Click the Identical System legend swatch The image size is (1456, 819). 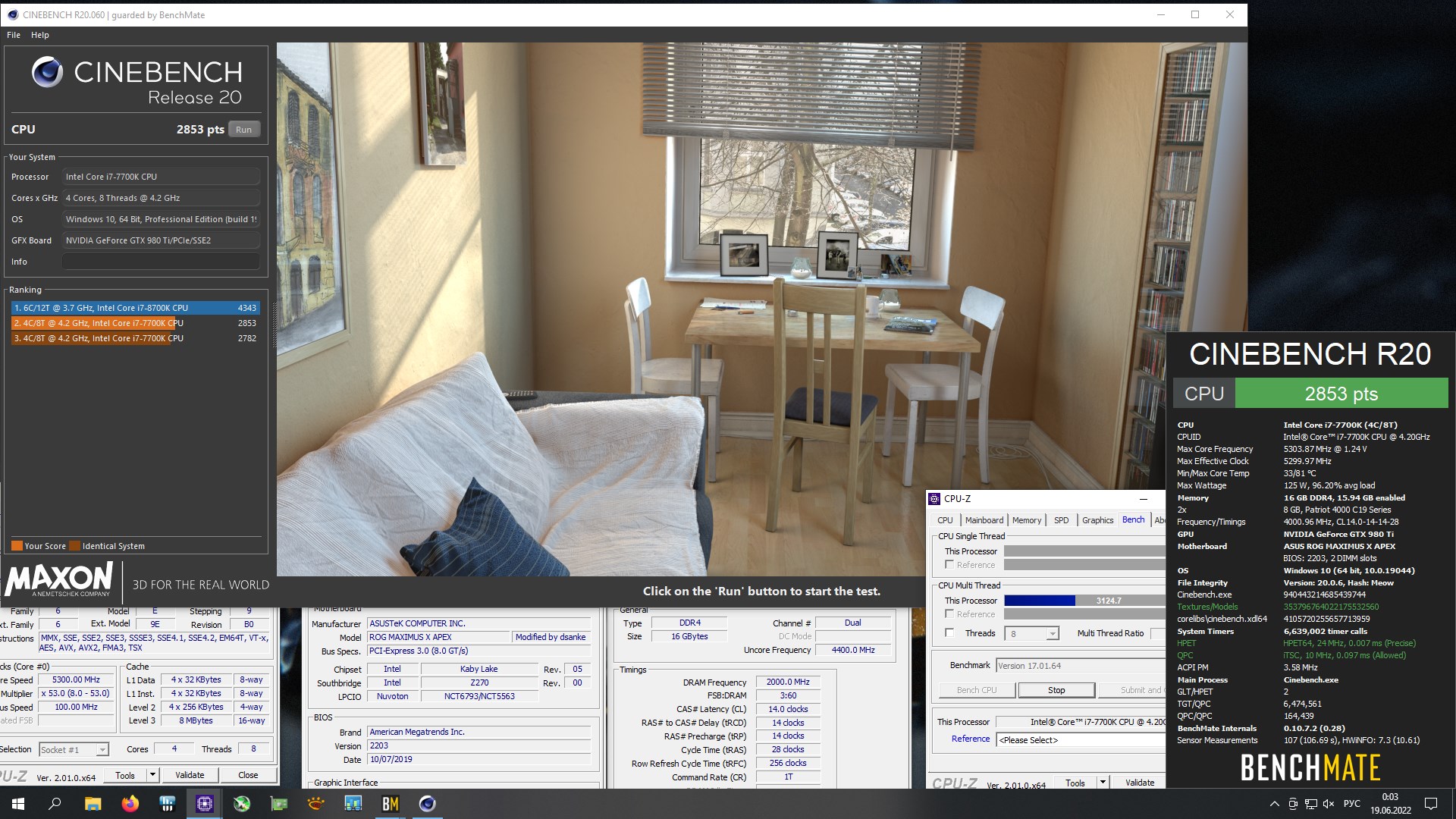[x=75, y=546]
